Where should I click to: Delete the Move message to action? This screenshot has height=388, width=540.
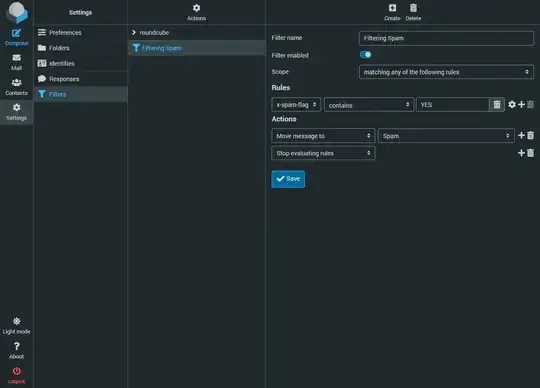tap(531, 136)
